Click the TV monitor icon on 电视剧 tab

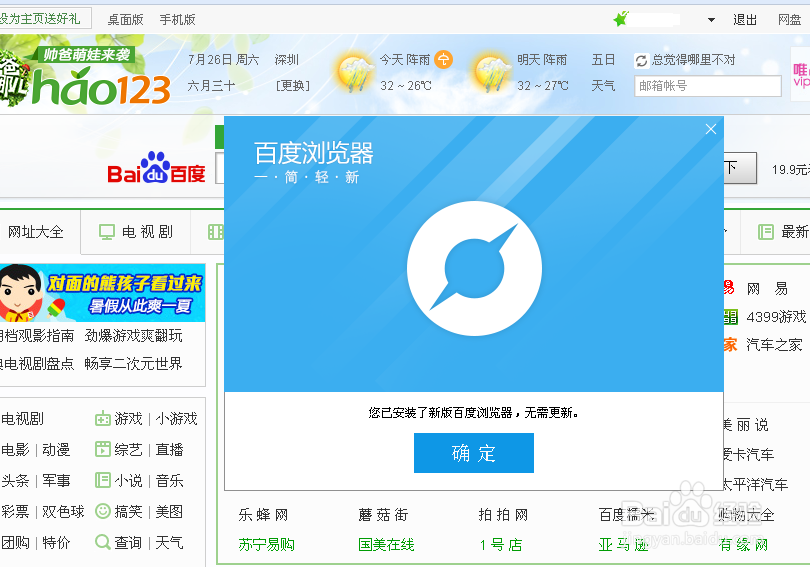click(107, 232)
